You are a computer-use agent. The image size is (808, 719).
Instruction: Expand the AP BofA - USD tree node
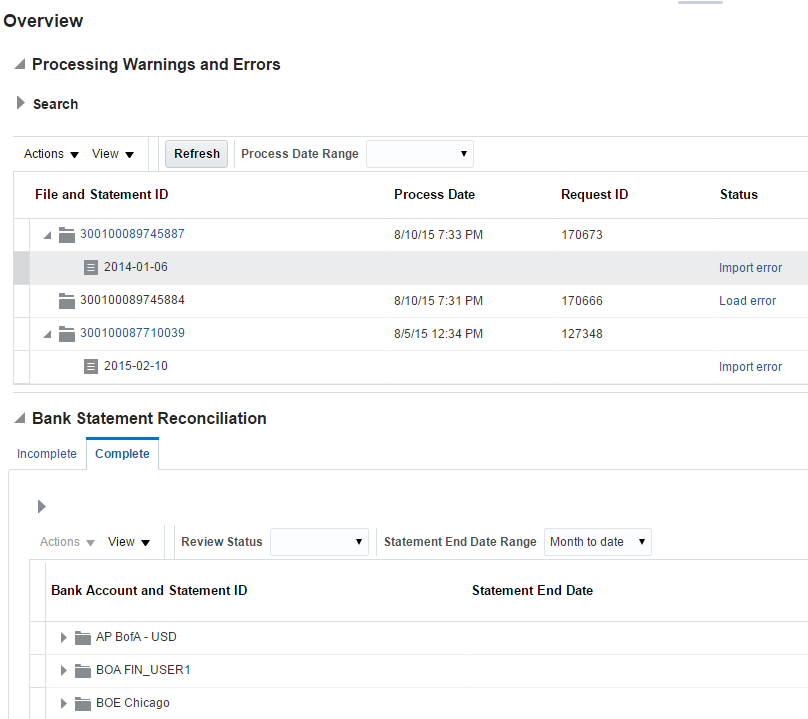(x=64, y=638)
